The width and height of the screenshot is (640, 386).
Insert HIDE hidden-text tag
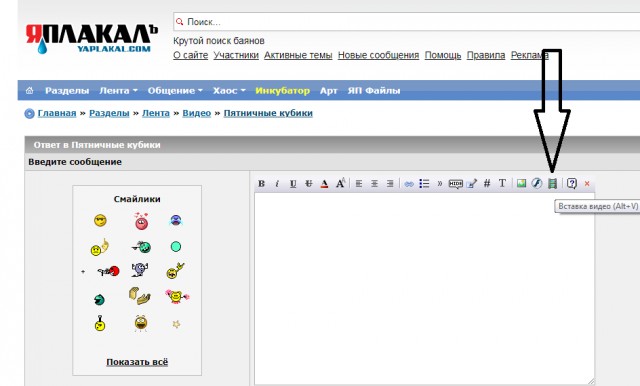pos(456,184)
